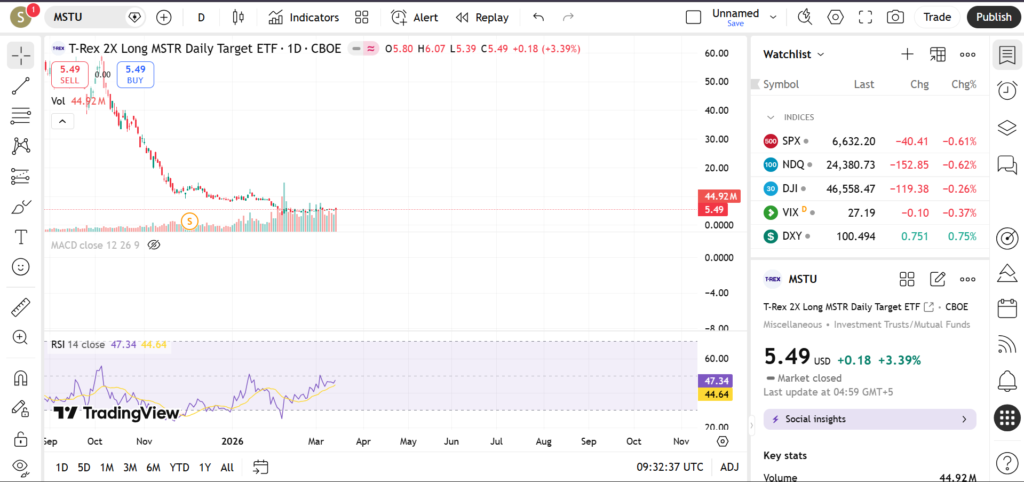
Task: Open the Indicators panel
Action: [304, 17]
